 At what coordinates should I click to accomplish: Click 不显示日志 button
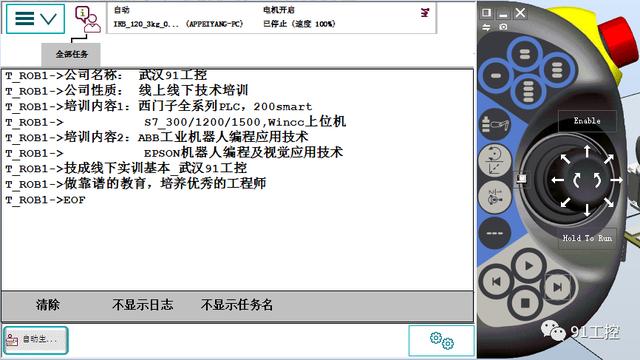142,304
